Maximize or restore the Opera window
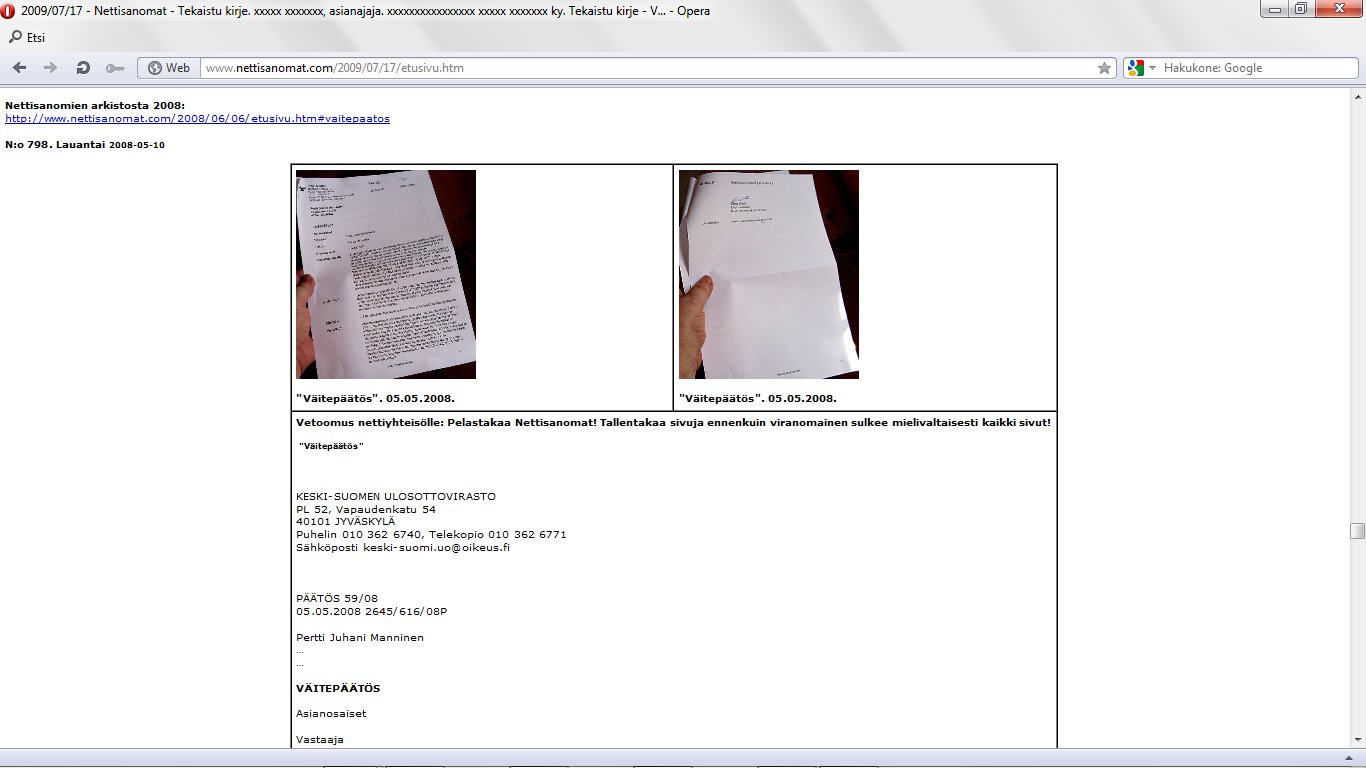Screen dimensions: 1366x768 click(1301, 9)
